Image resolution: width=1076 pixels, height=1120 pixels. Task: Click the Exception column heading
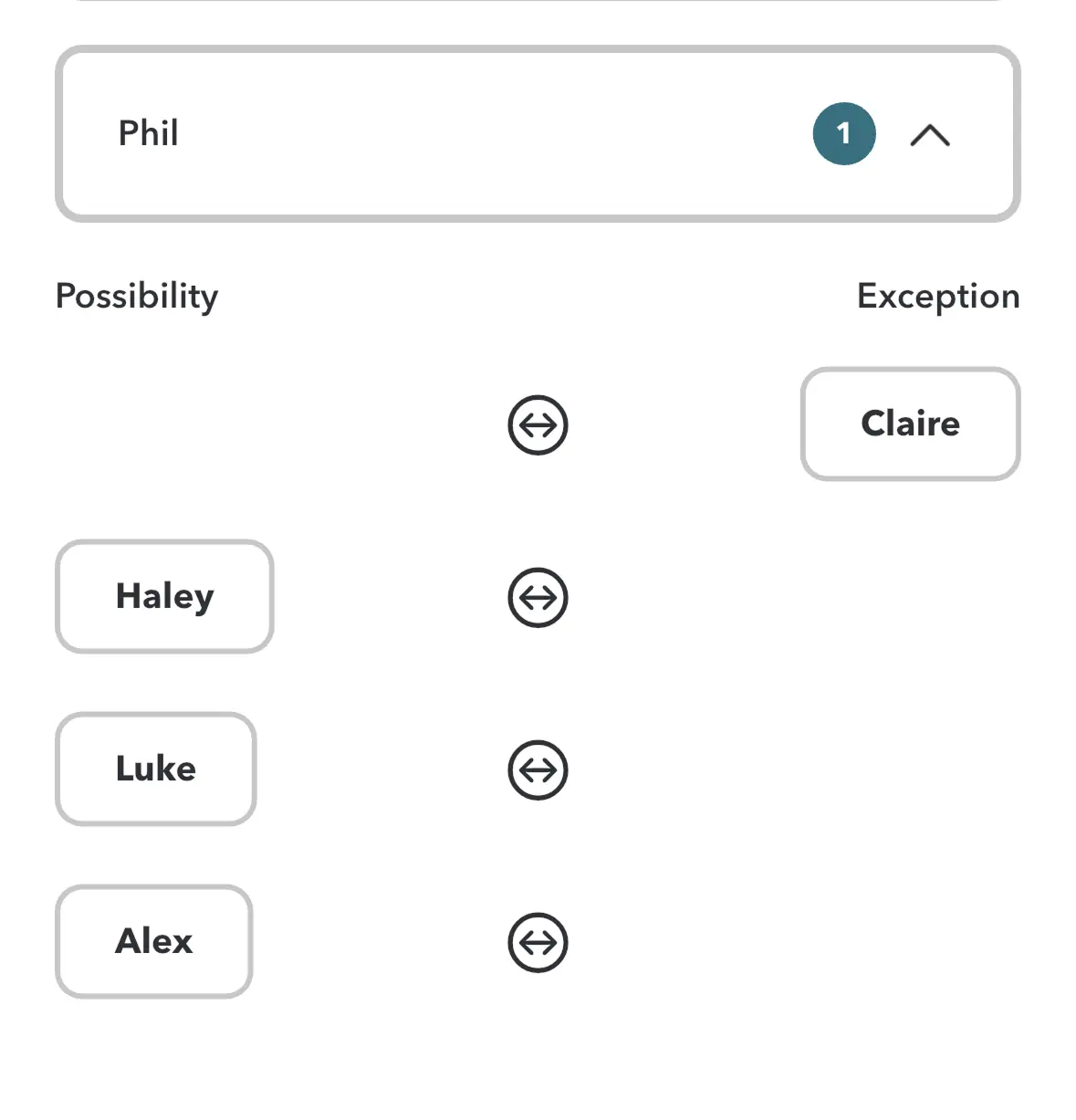[x=937, y=296]
